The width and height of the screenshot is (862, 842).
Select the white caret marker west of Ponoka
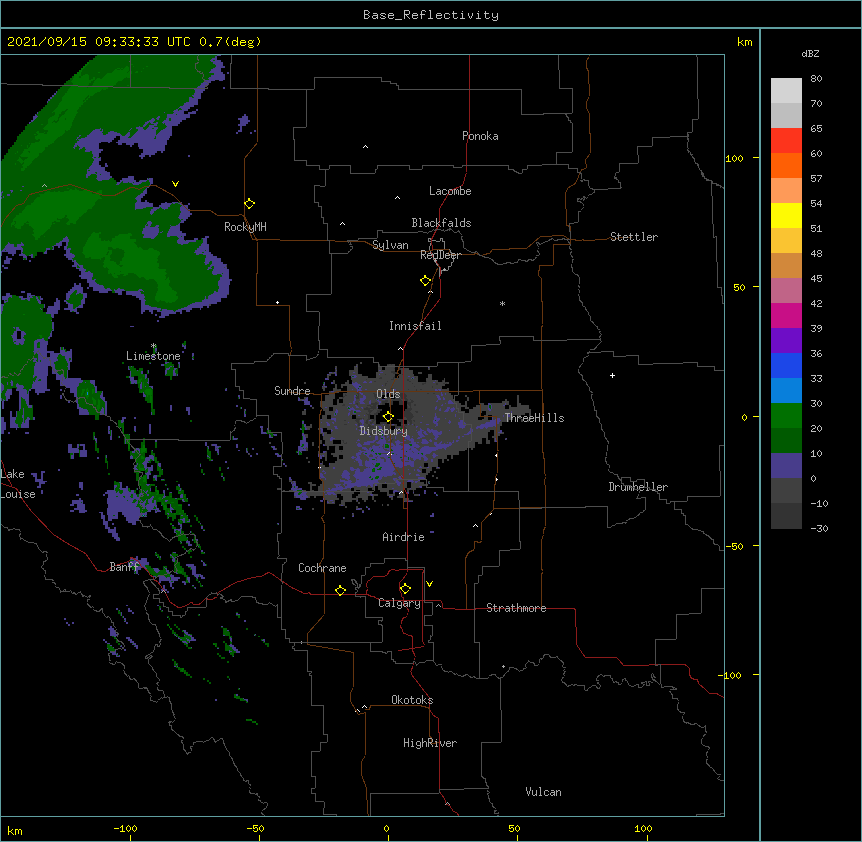pos(366,147)
